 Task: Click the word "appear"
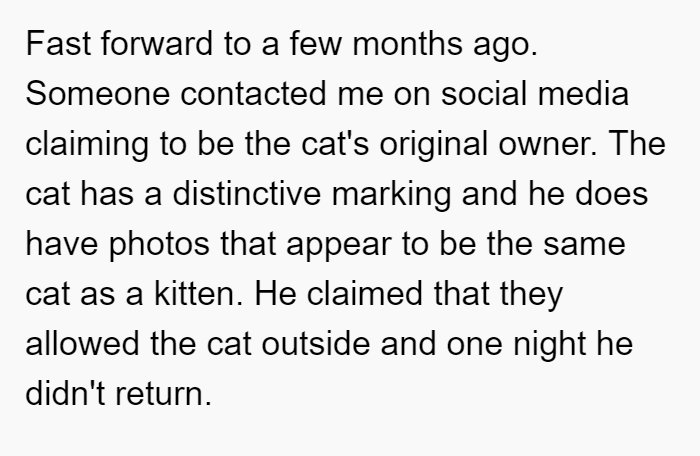pyautogui.click(x=339, y=246)
